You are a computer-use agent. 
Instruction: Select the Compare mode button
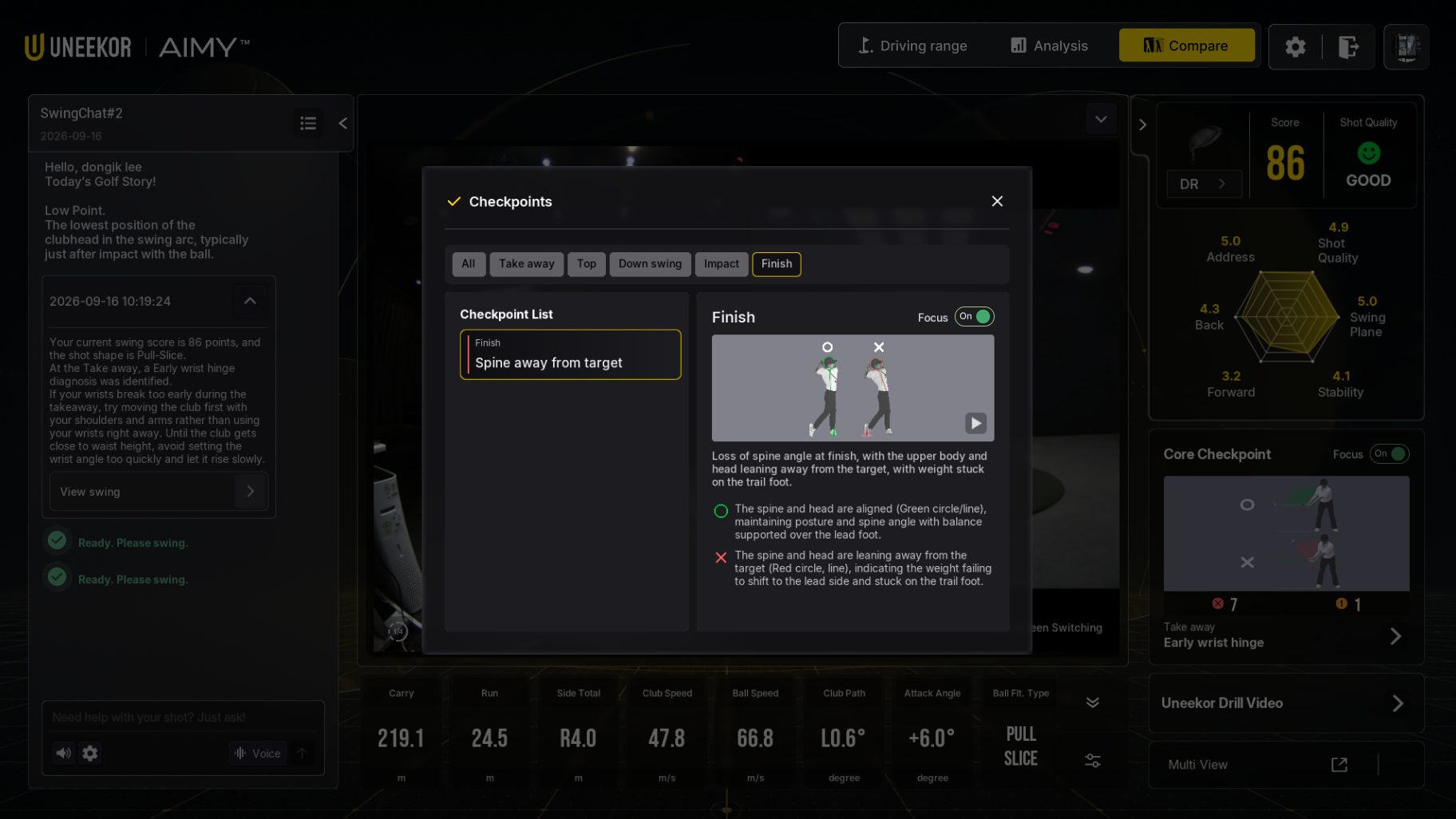(1186, 45)
